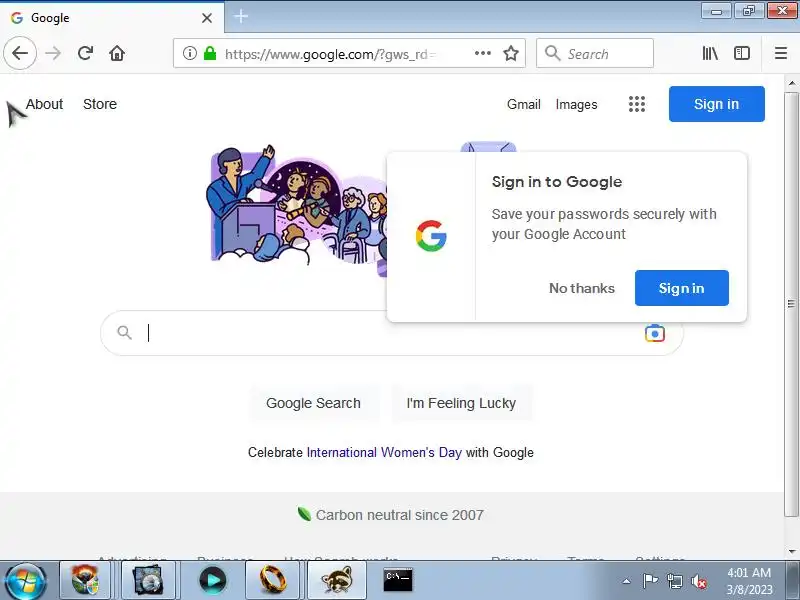
Task: Open the Firefox hamburger menu
Action: tap(781, 53)
